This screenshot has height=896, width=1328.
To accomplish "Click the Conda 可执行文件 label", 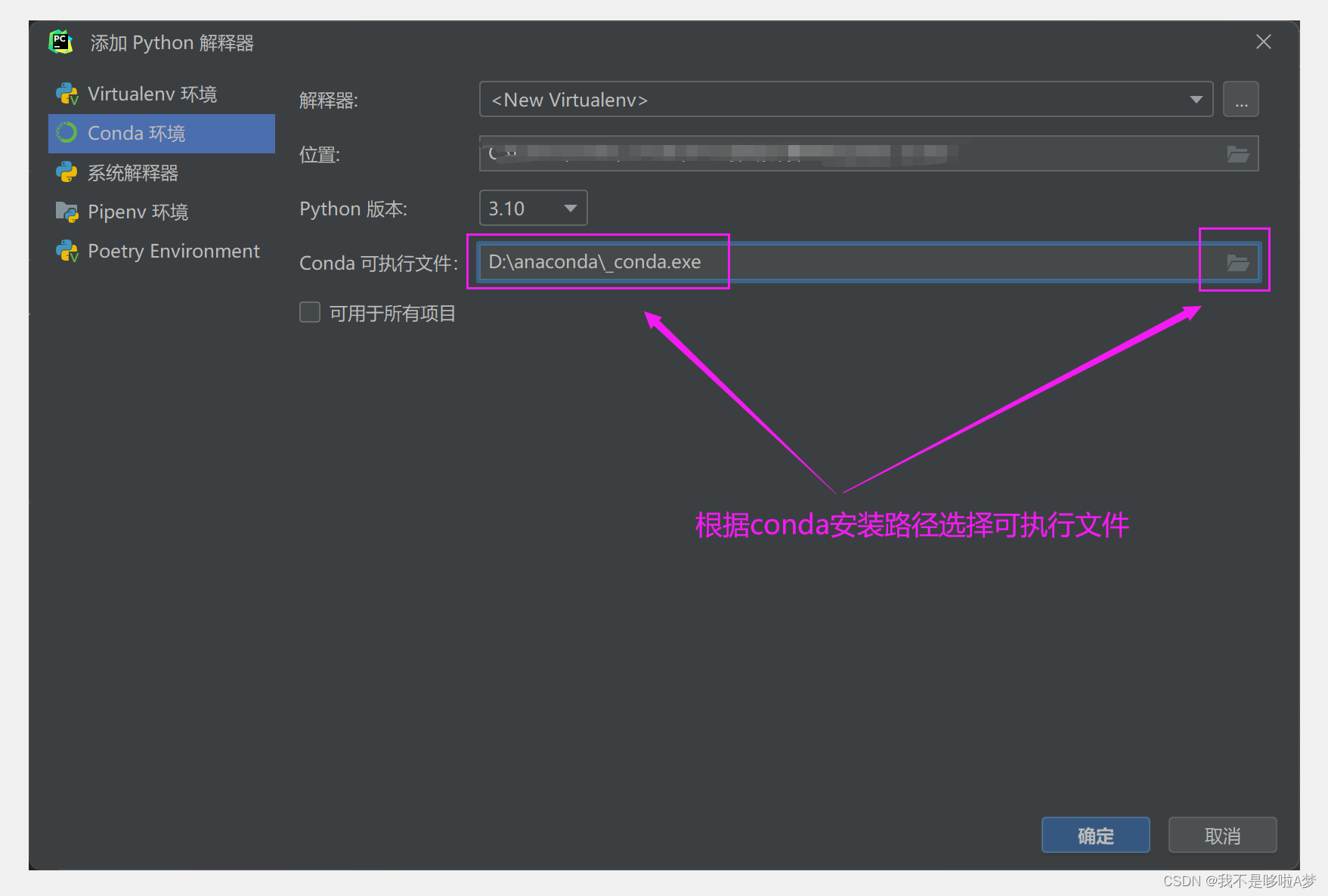I will [379, 263].
